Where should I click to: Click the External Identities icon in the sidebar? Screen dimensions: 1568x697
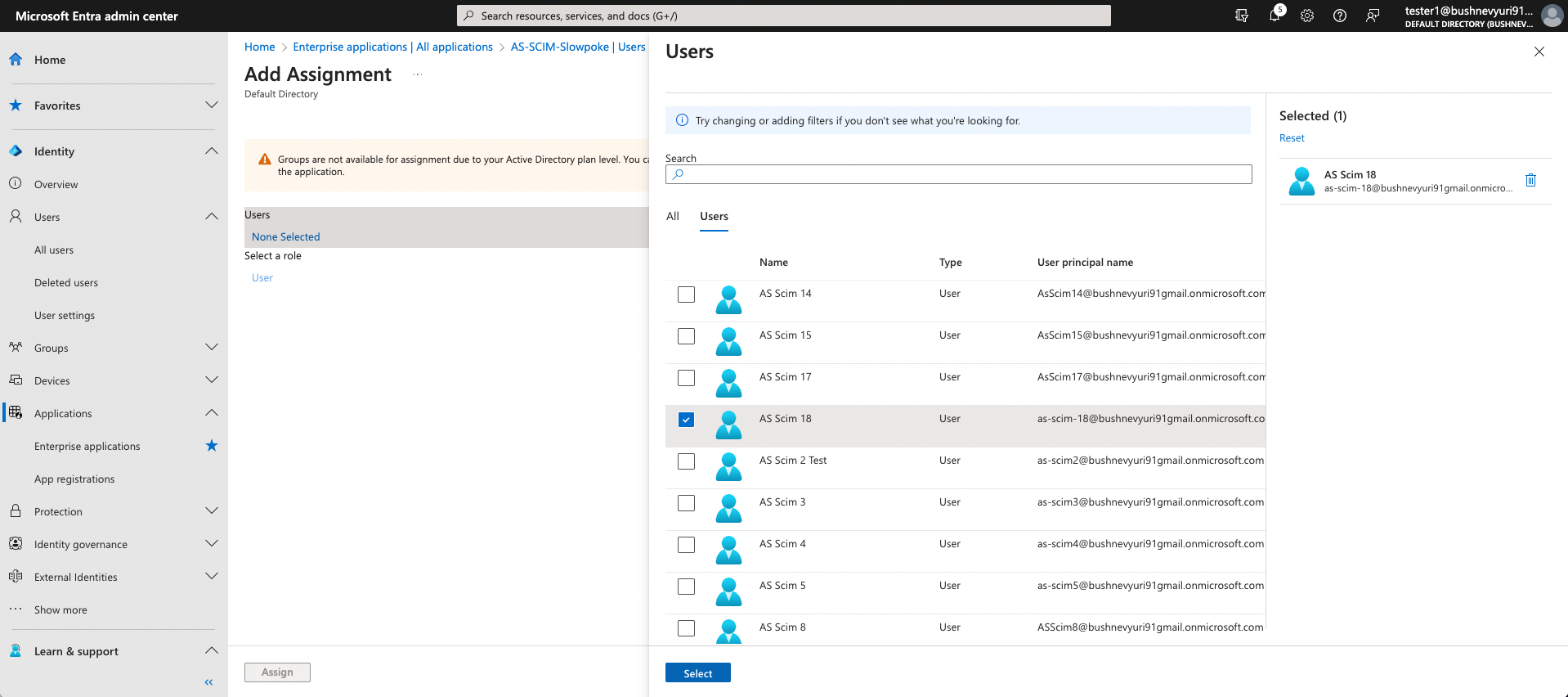pos(16,577)
